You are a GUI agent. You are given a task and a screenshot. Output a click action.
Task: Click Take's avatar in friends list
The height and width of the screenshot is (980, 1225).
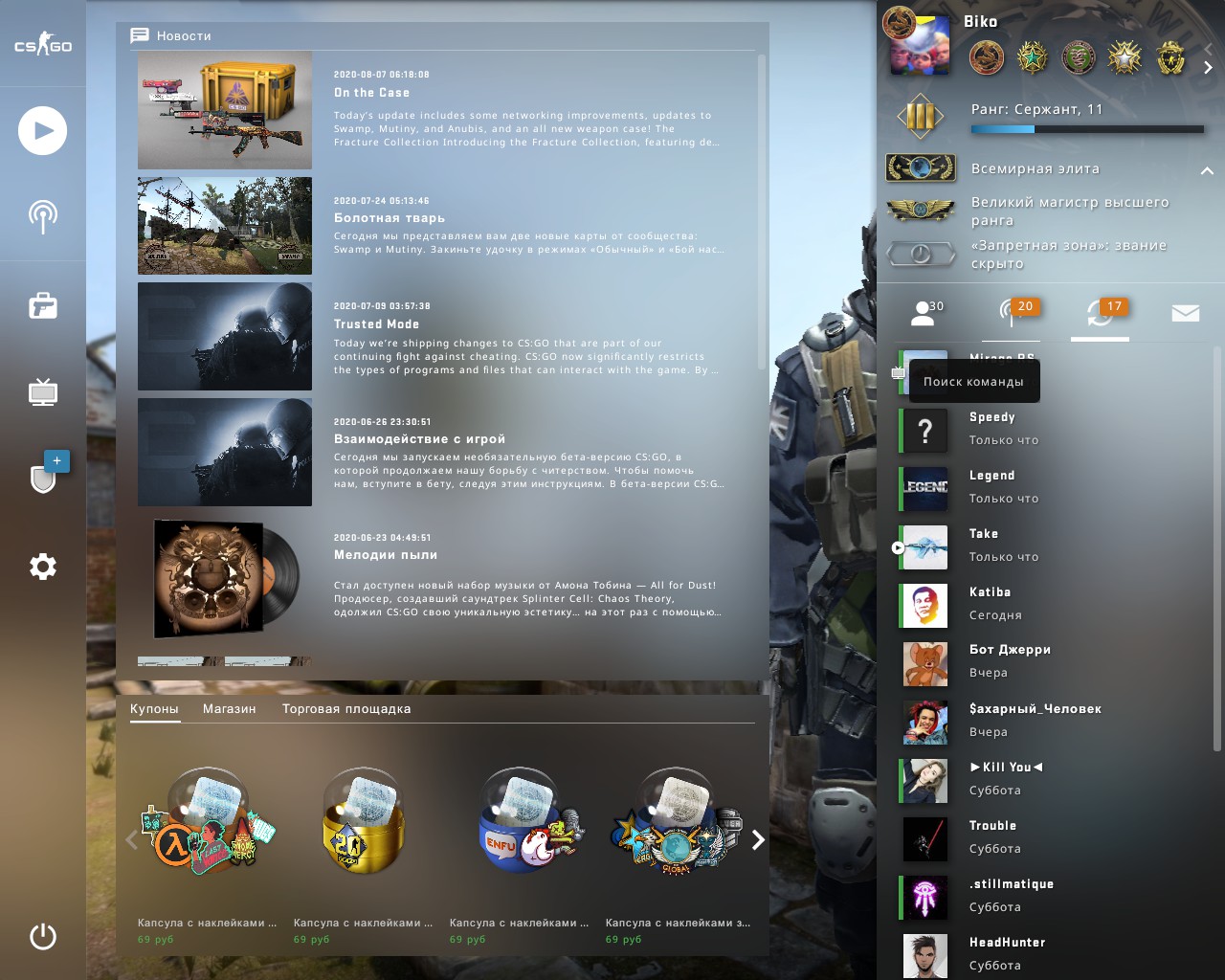925,546
